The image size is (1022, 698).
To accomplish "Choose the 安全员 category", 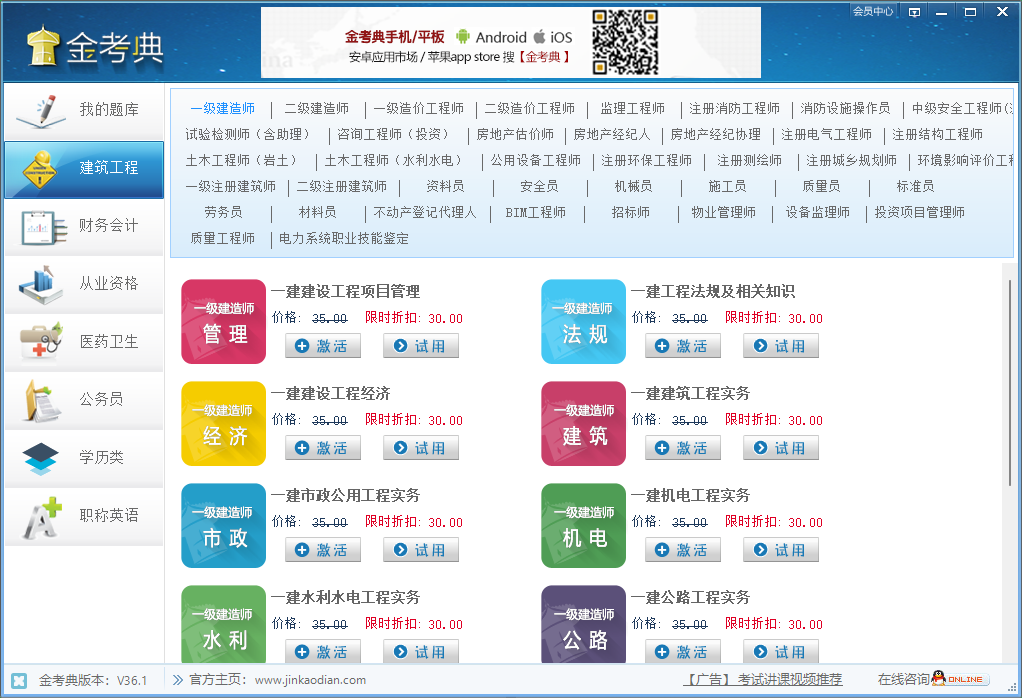I will coord(539,186).
